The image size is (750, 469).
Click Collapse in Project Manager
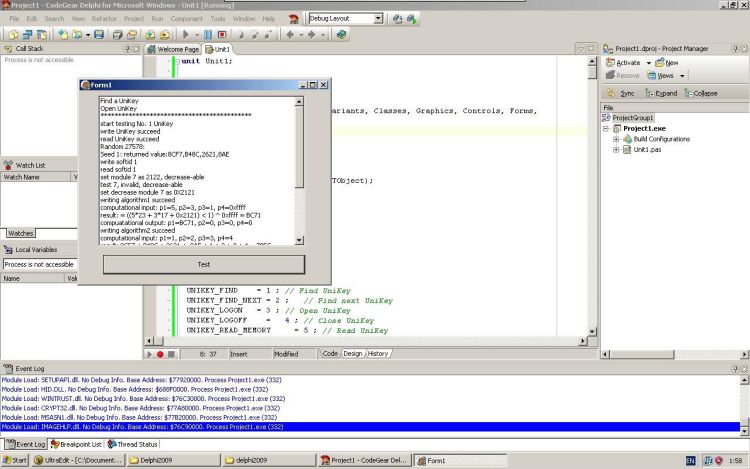pos(701,93)
